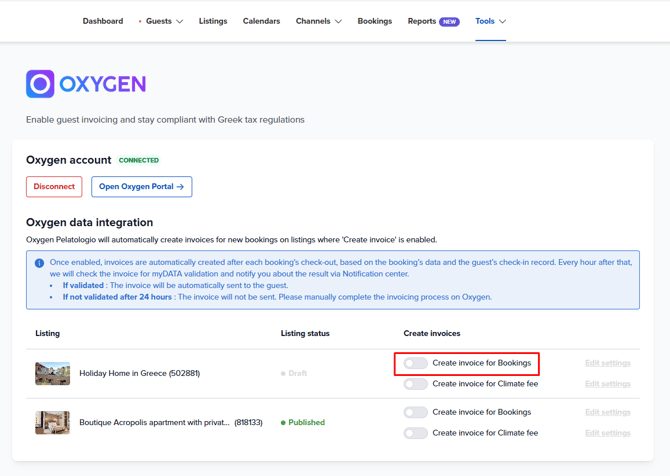The height and width of the screenshot is (476, 670).
Task: Click the 'Draft' status text
Action: click(297, 373)
